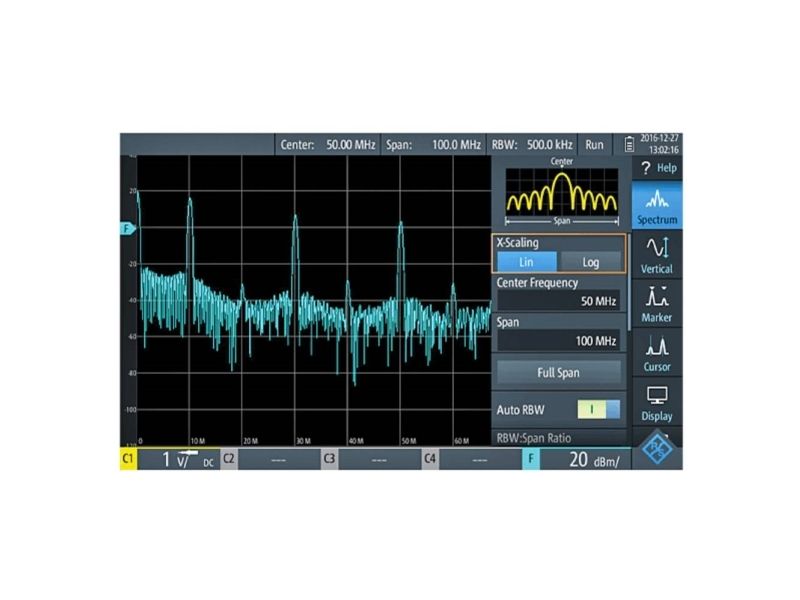The image size is (800, 600).
Task: Open the Vertical settings icon
Action: [657, 255]
